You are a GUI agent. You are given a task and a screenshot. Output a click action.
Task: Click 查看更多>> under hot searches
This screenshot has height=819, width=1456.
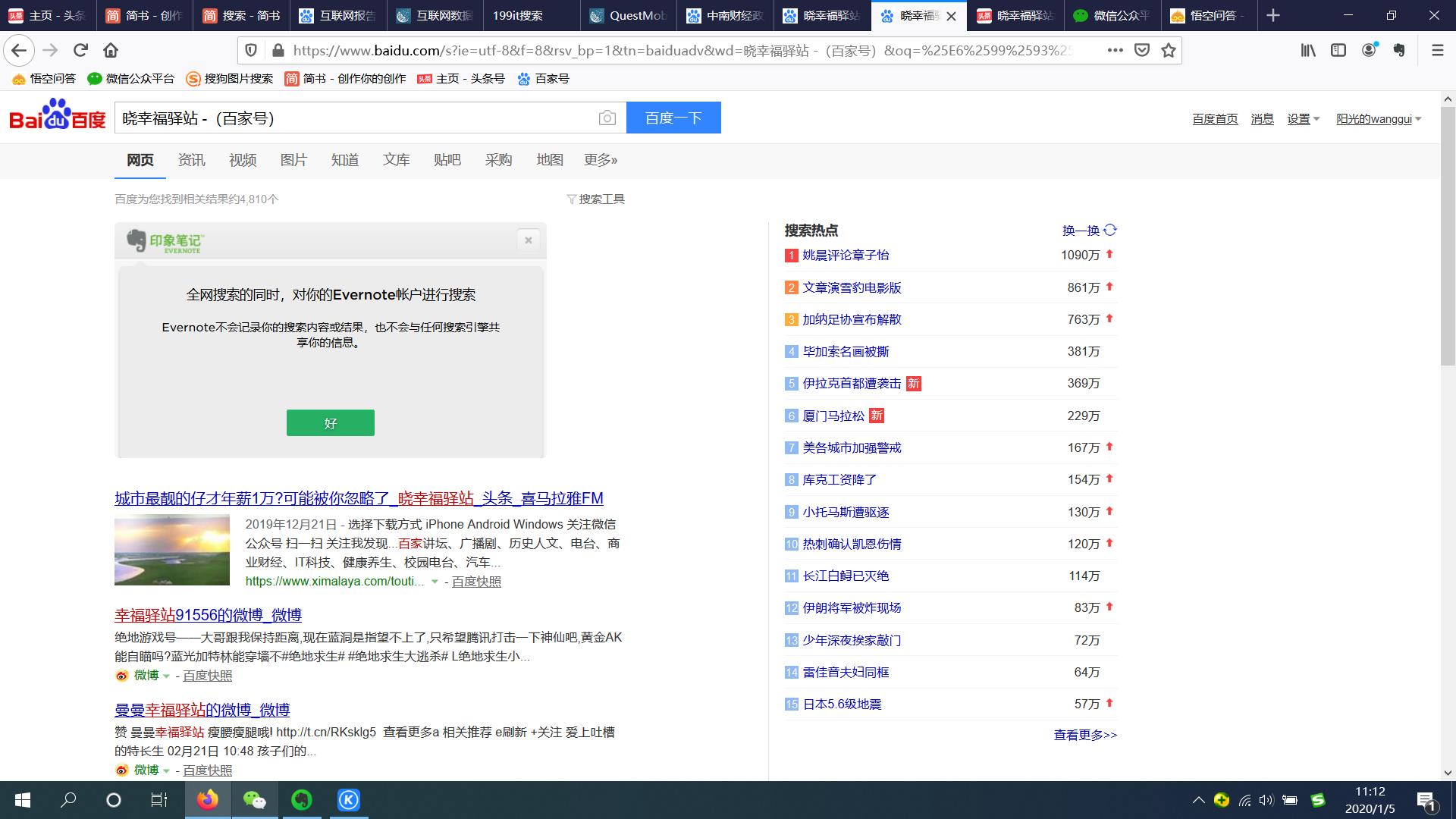pos(1085,735)
